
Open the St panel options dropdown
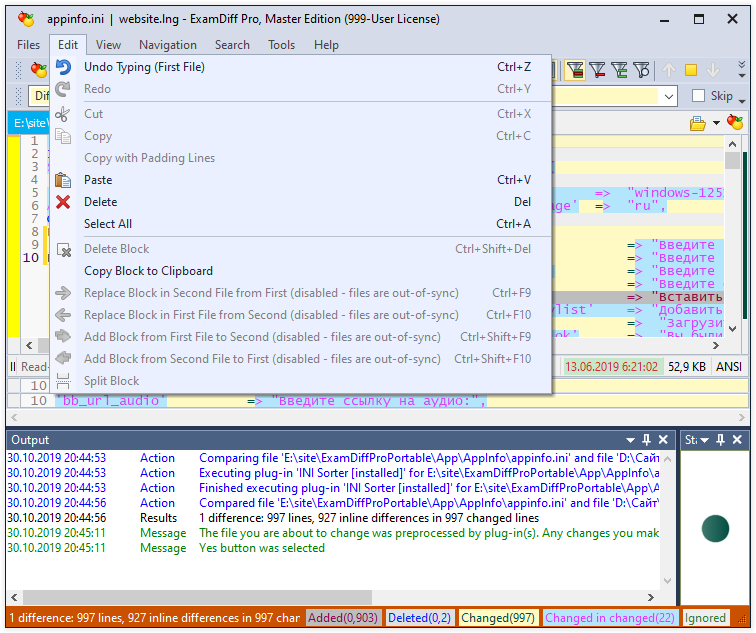704,440
